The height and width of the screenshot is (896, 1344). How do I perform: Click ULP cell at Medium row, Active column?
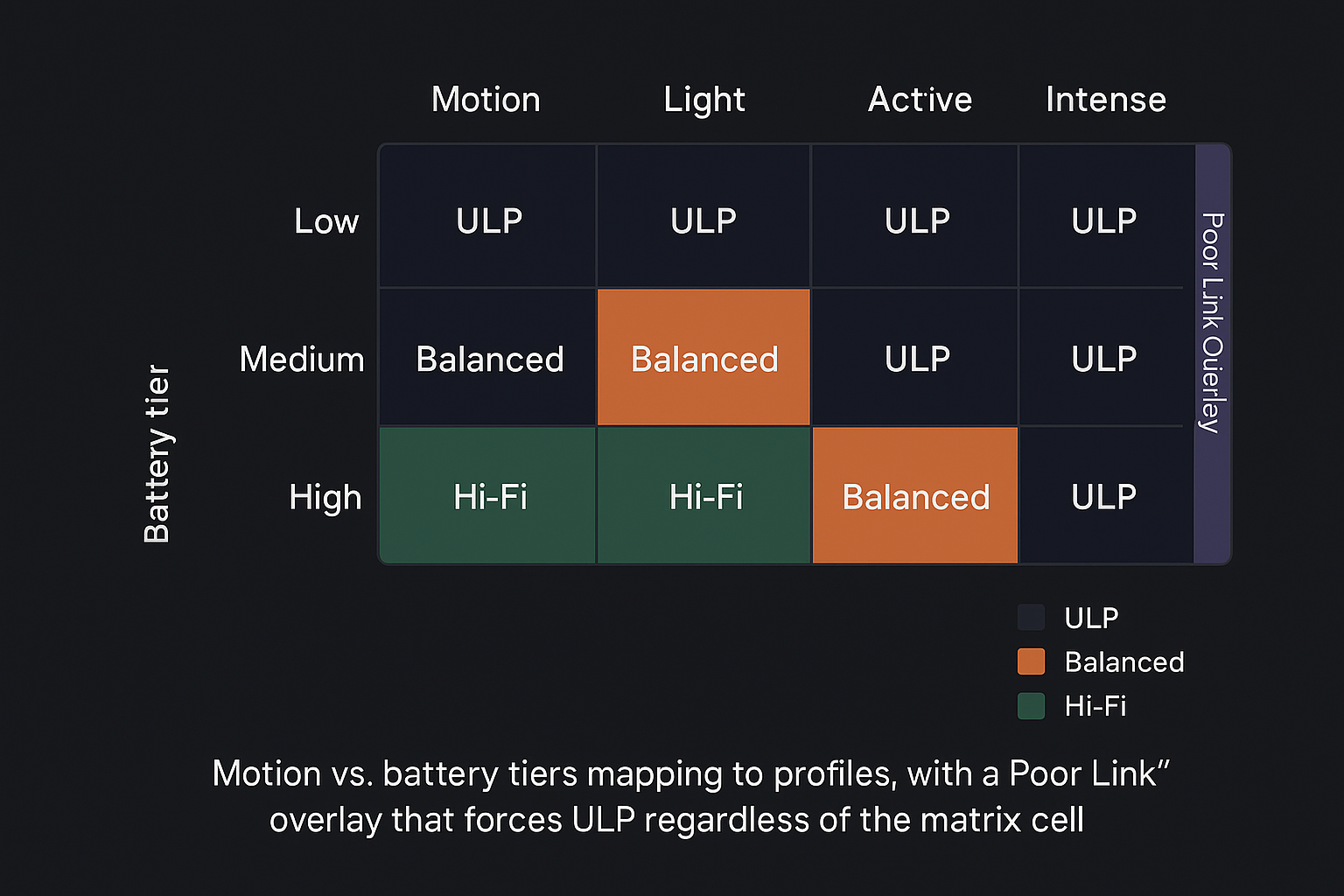coord(916,358)
